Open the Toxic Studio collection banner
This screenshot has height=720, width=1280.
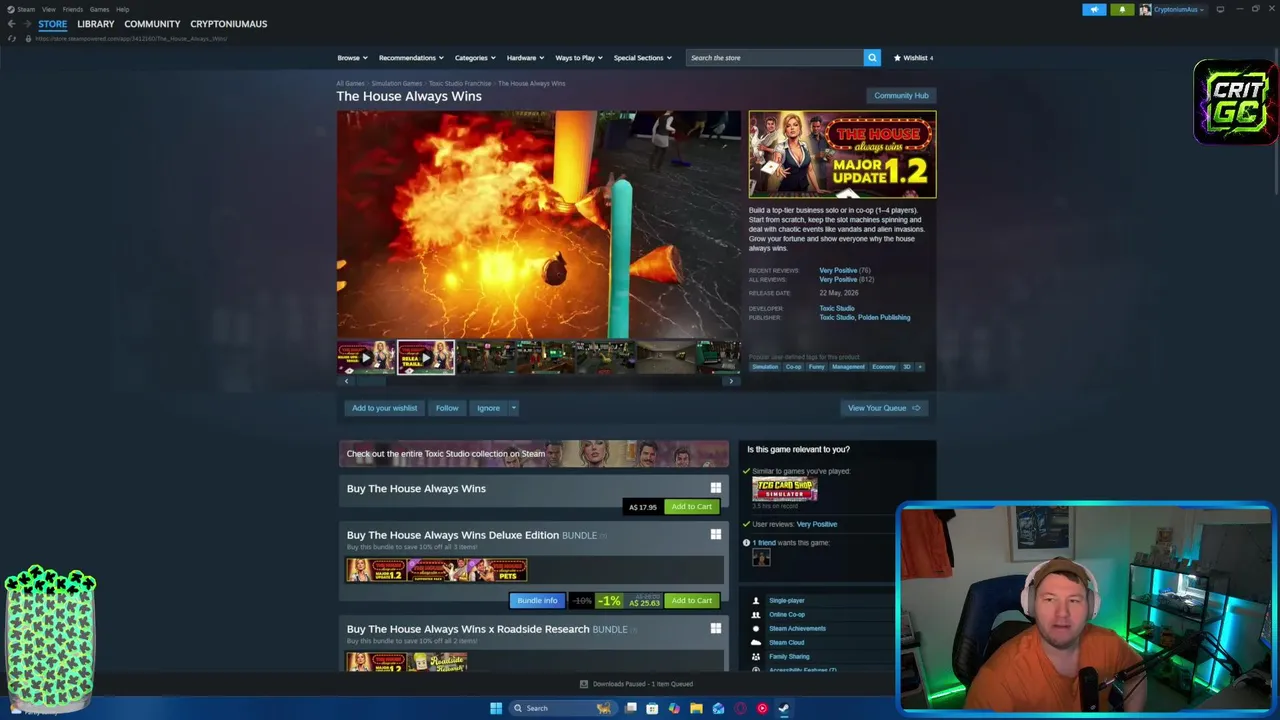coord(534,454)
